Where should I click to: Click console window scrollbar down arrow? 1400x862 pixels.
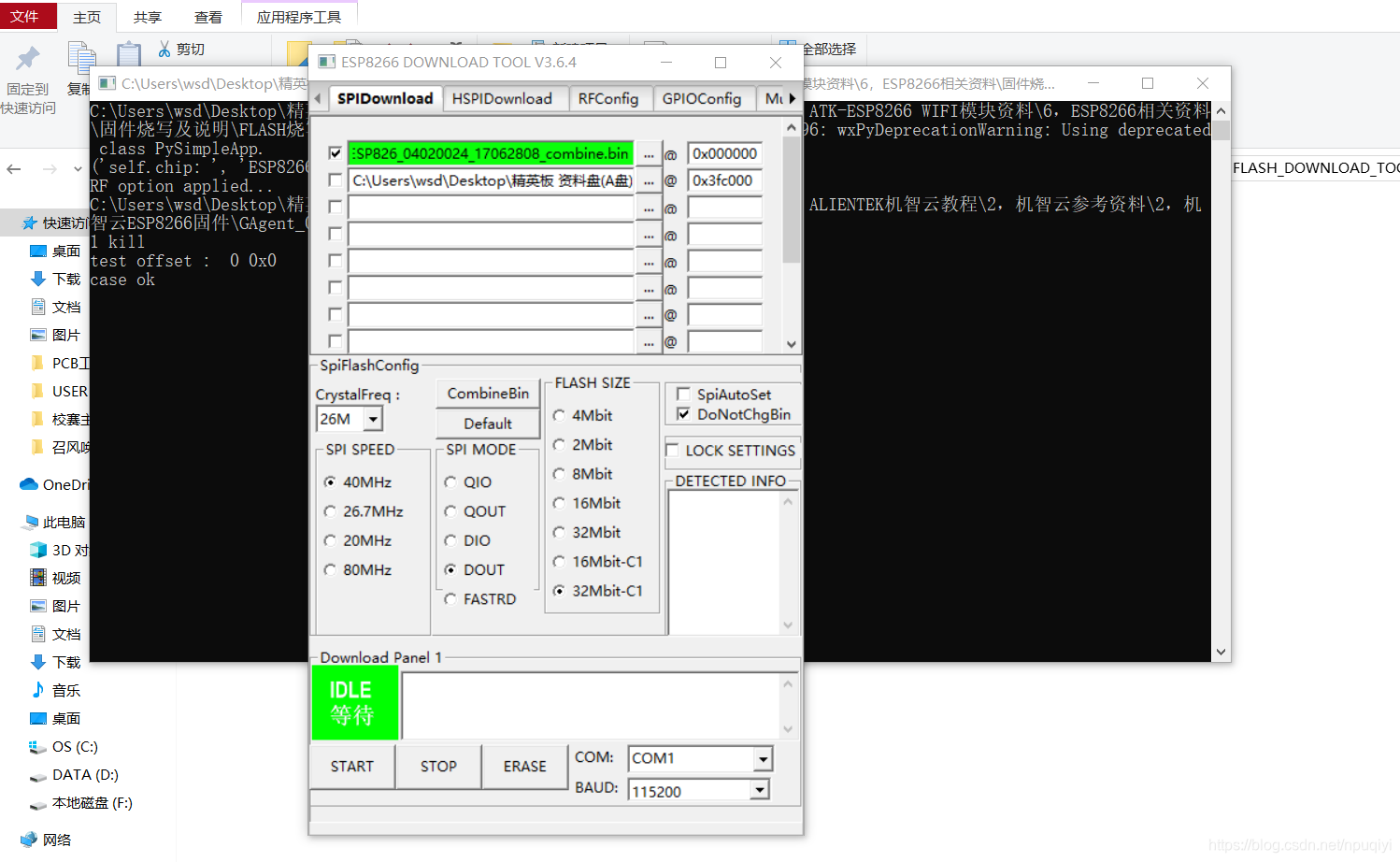(x=1221, y=652)
